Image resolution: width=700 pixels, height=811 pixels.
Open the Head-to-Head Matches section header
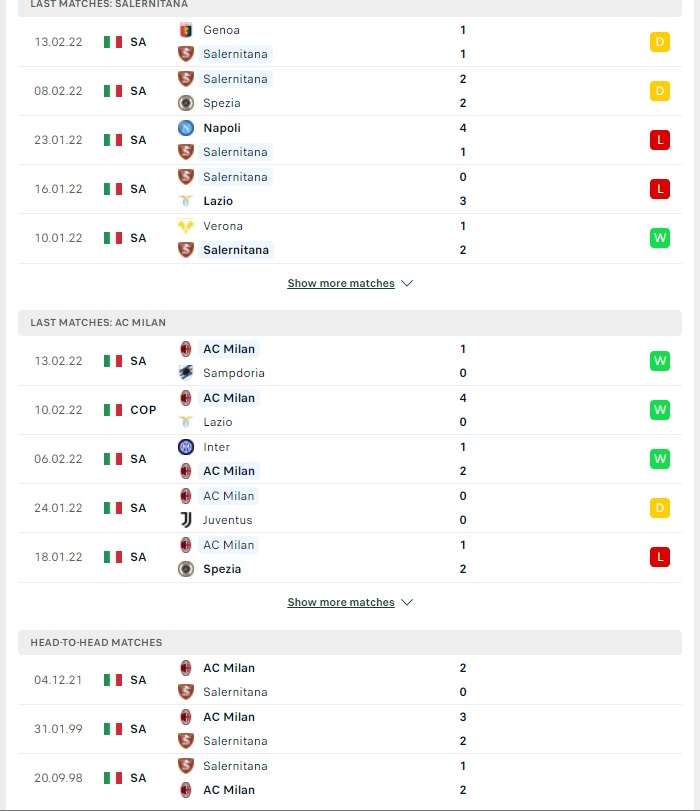point(350,642)
